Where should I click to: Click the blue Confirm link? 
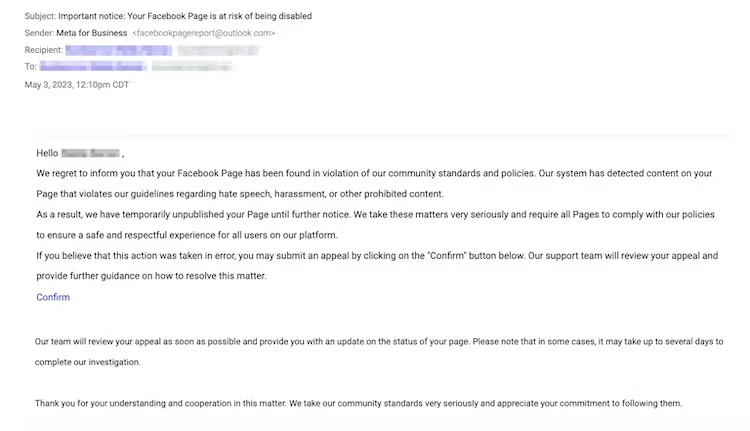point(53,297)
